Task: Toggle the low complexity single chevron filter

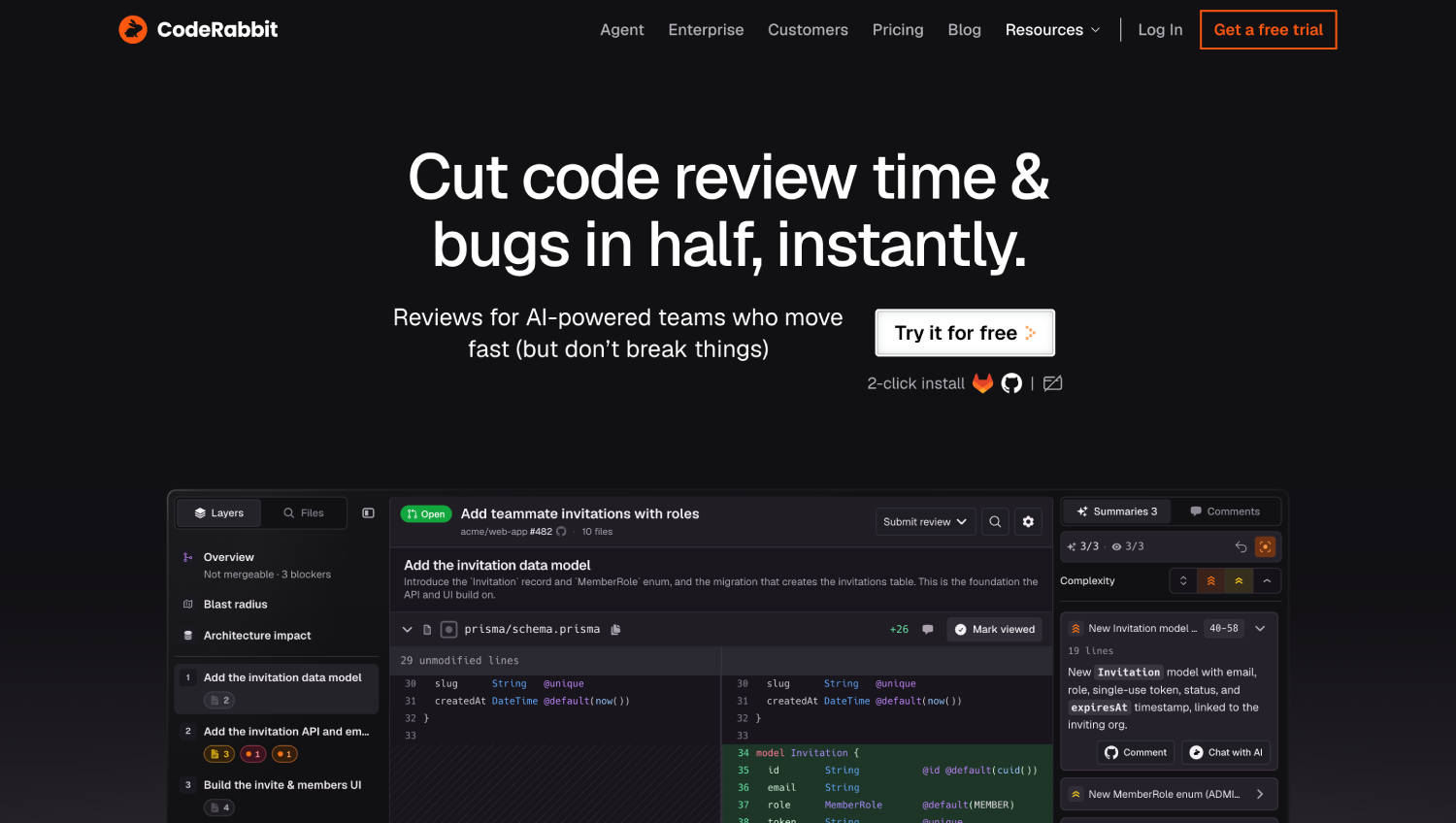Action: 1267,580
